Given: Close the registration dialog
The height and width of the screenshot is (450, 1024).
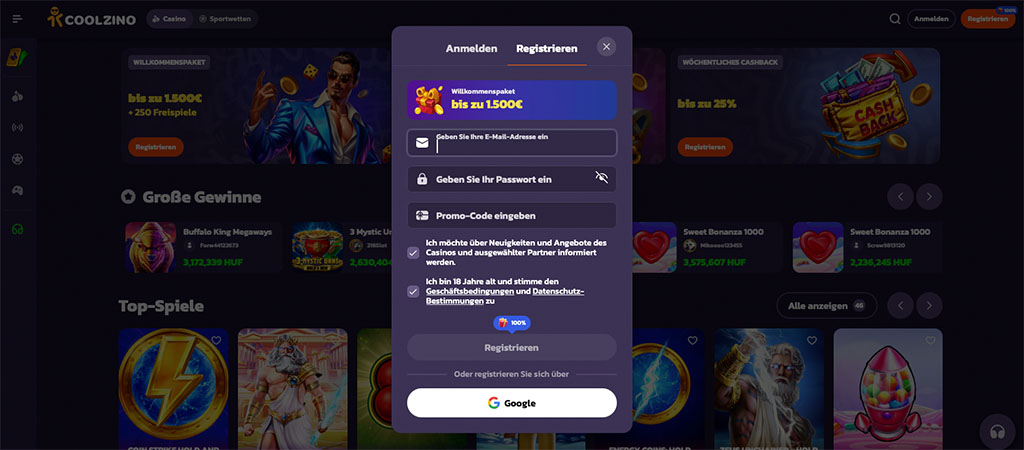Looking at the screenshot, I should 606,46.
